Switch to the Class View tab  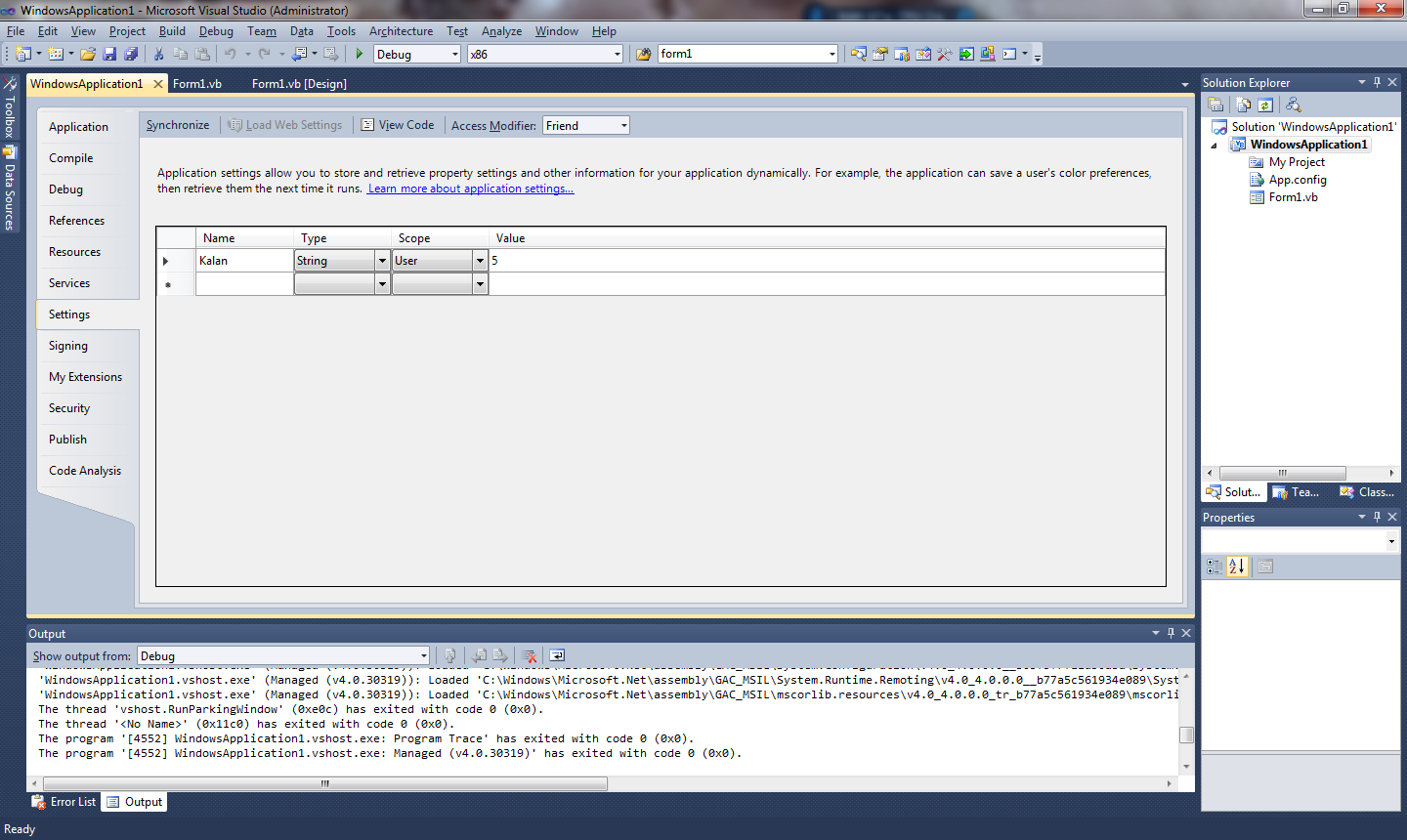1368,492
